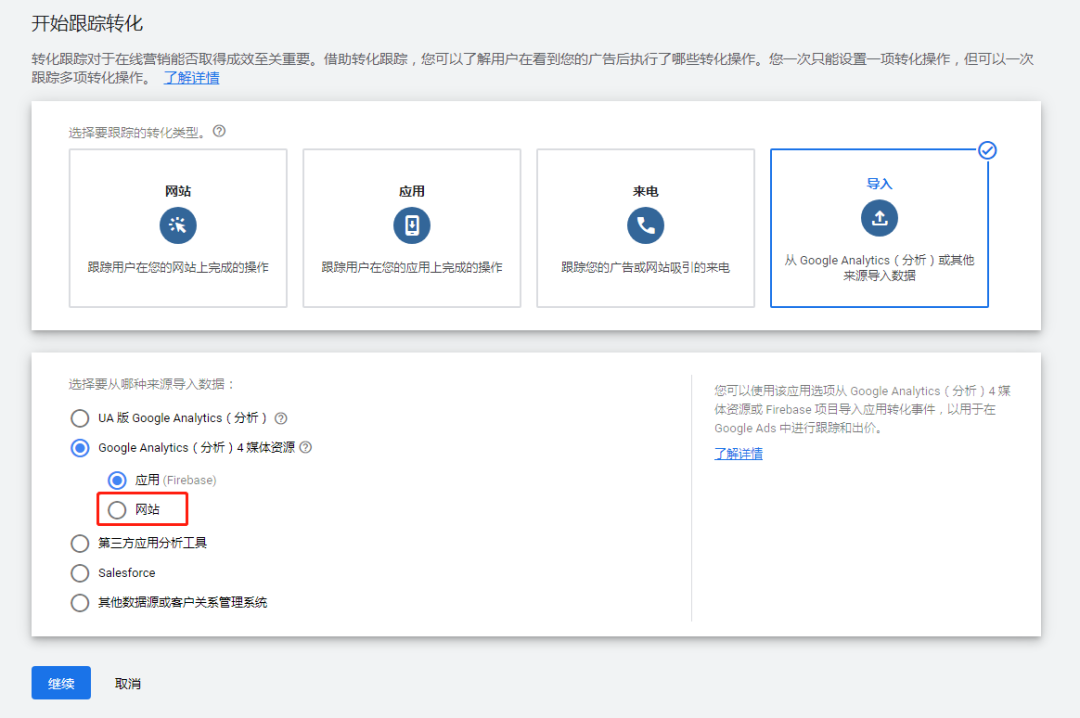Open 了解详情 link in right side panel

[x=738, y=453]
